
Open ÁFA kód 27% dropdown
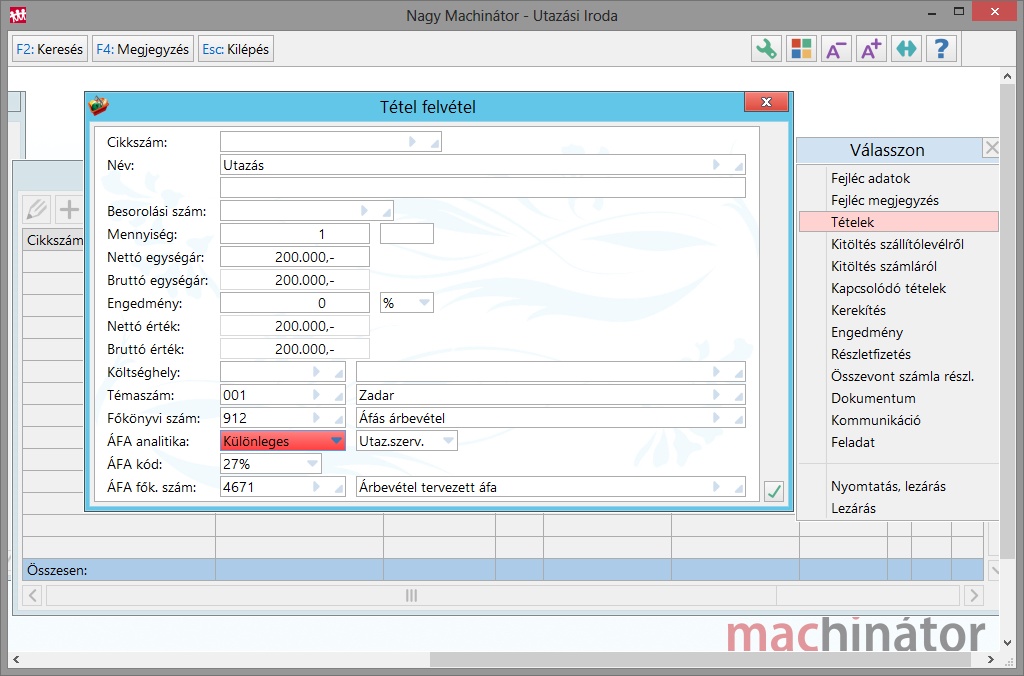[312, 464]
